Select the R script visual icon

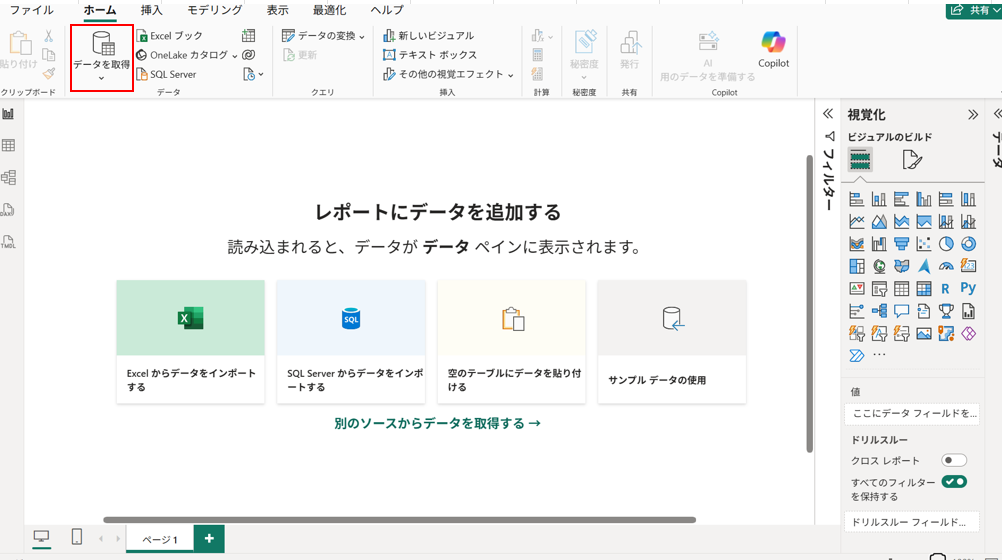(x=945, y=289)
